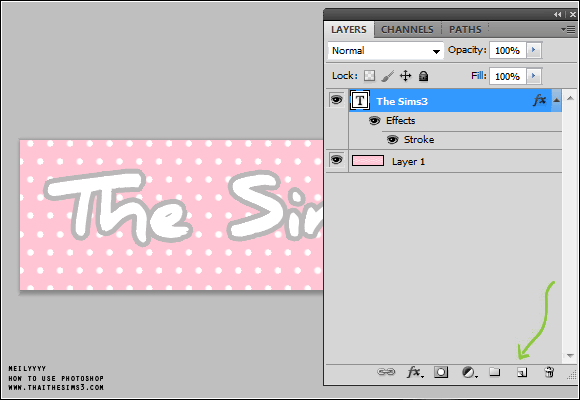Viewport: 580px width, 400px height.
Task: Collapse panel with double-arrow icon
Action: coord(557,14)
